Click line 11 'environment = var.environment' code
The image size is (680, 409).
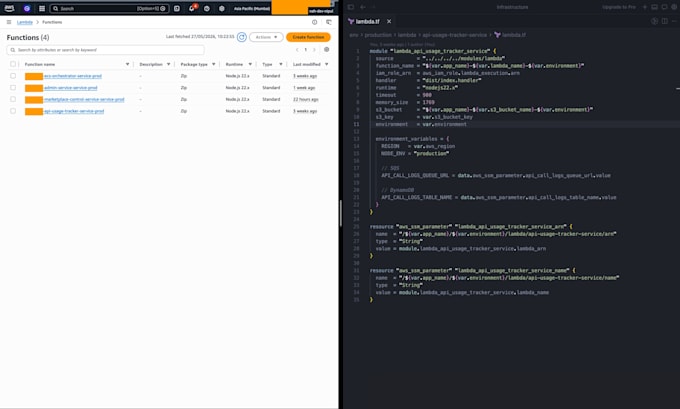click(x=421, y=124)
